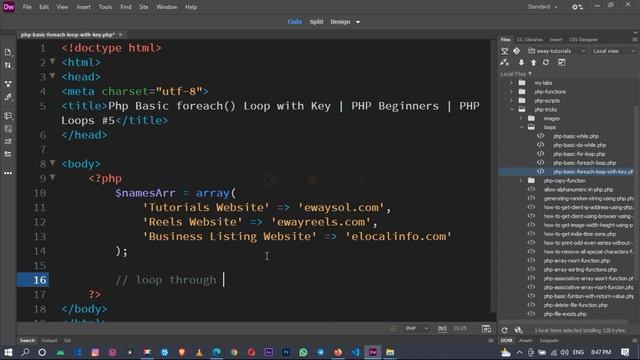Screen dimensions: 640x360
Task: Click the Format Source Code icon in the left toolbar
Action: point(8,97)
